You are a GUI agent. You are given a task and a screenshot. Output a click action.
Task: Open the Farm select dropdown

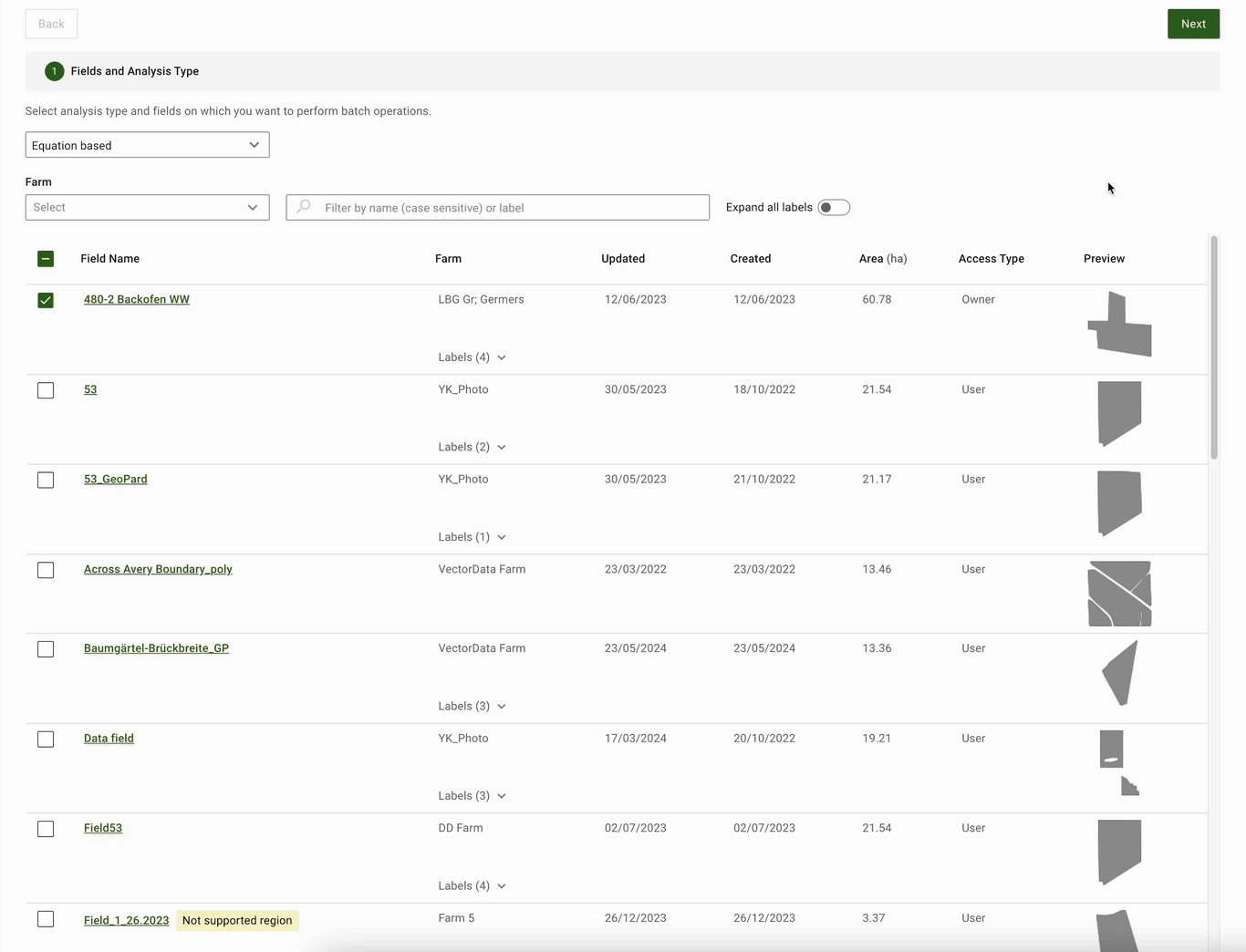[147, 208]
